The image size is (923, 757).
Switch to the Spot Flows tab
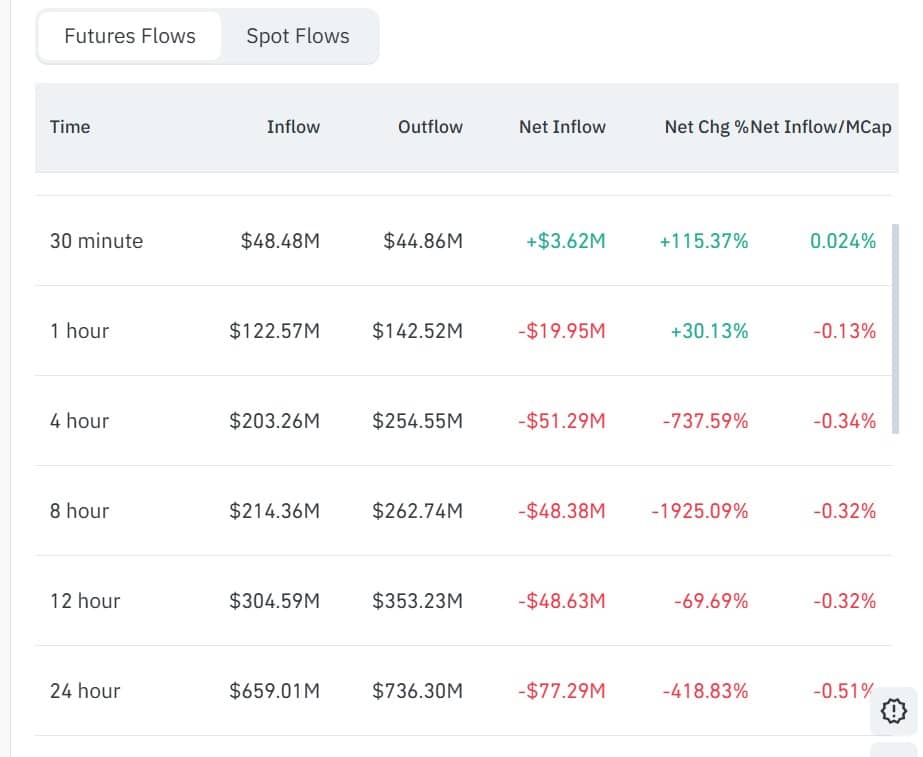[297, 36]
